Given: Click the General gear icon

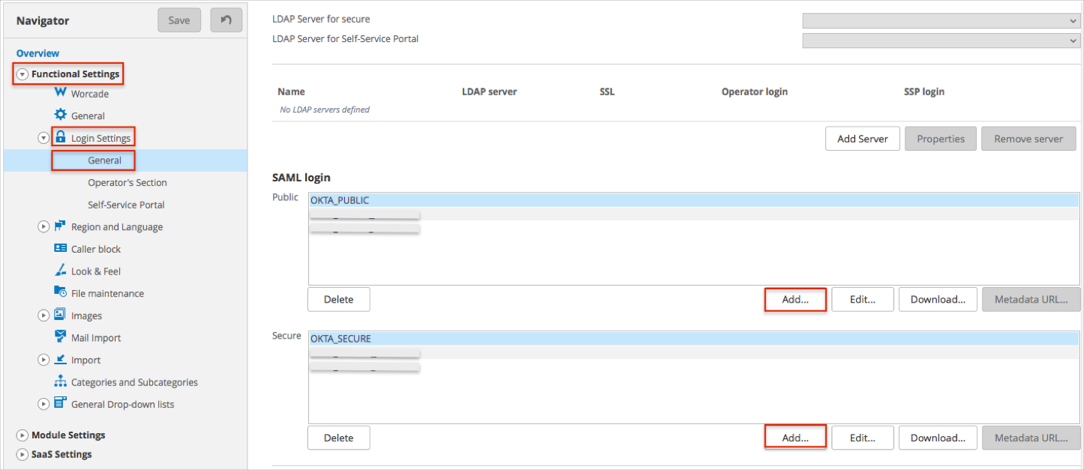Looking at the screenshot, I should click(60, 115).
